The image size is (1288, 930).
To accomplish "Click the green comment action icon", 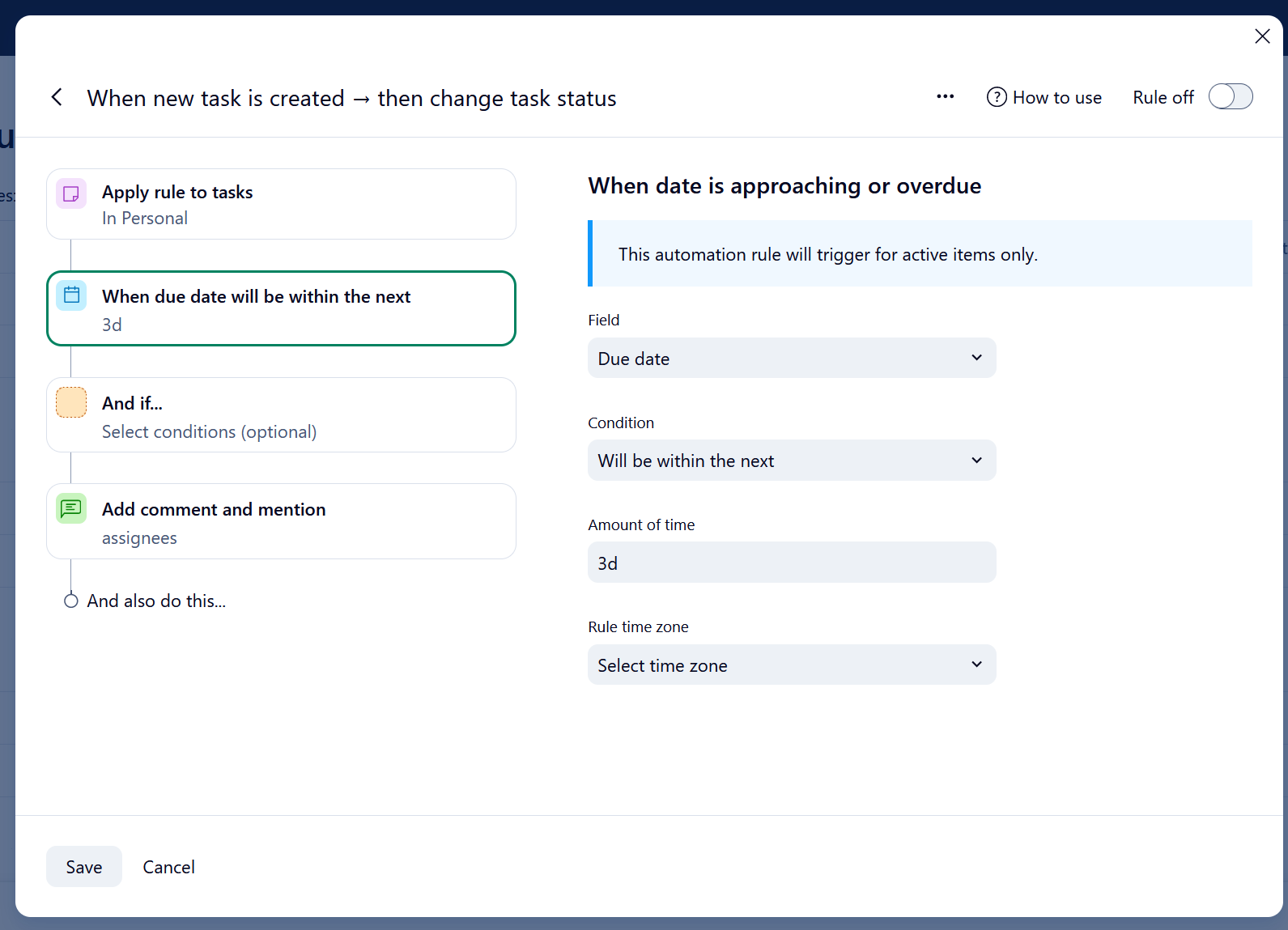I will click(x=71, y=508).
